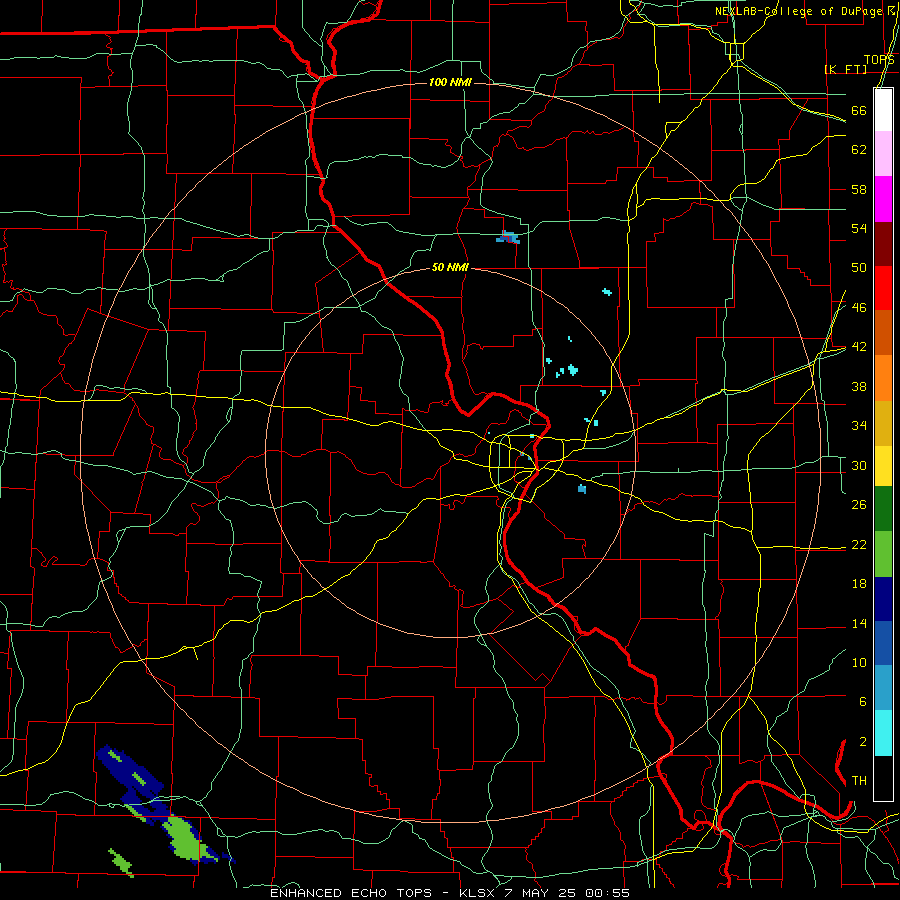900x900 pixels.
Task: Click the "TH" legend label
Action: [859, 781]
